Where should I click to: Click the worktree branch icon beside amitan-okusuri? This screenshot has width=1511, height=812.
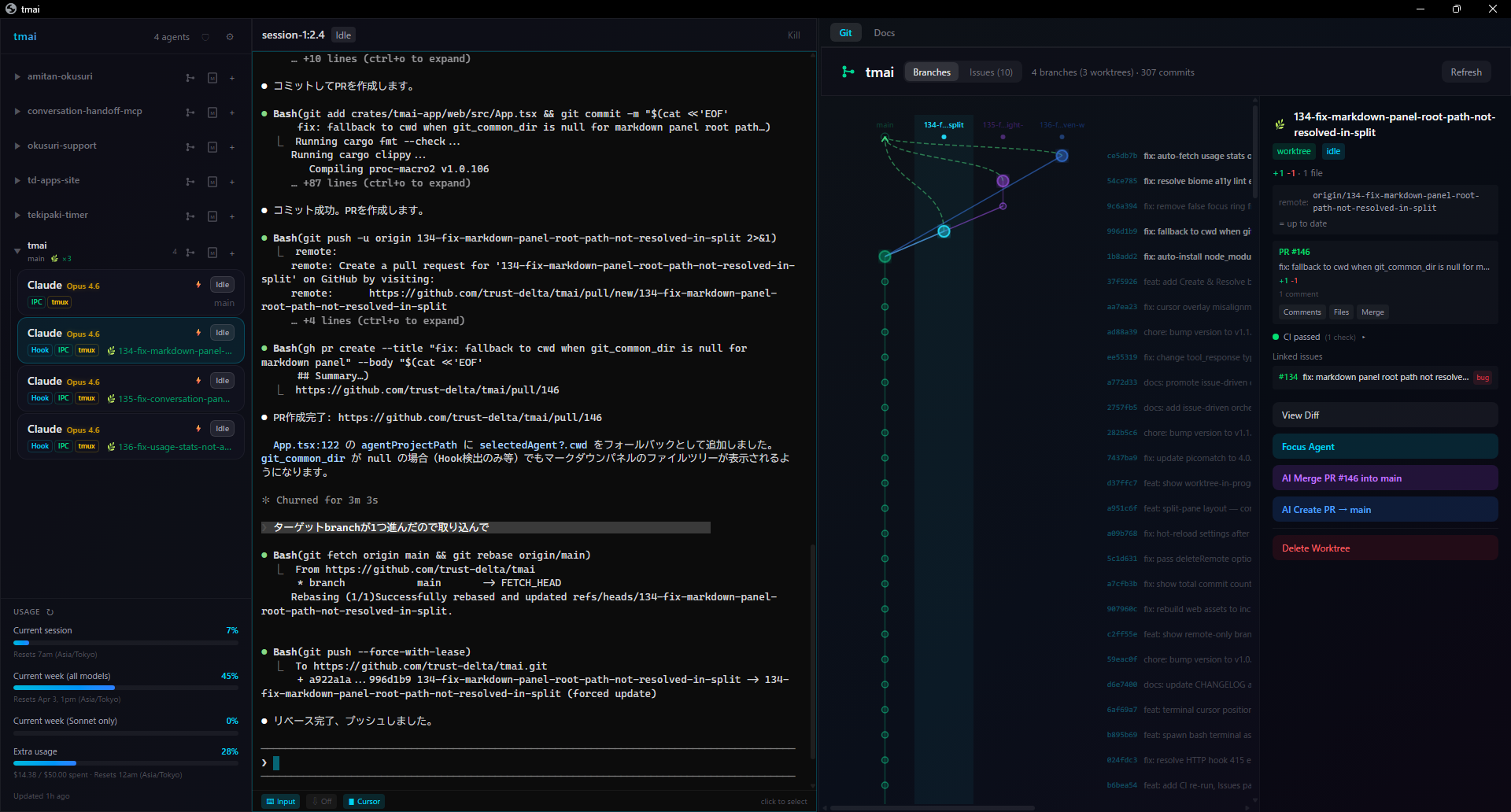click(x=189, y=77)
